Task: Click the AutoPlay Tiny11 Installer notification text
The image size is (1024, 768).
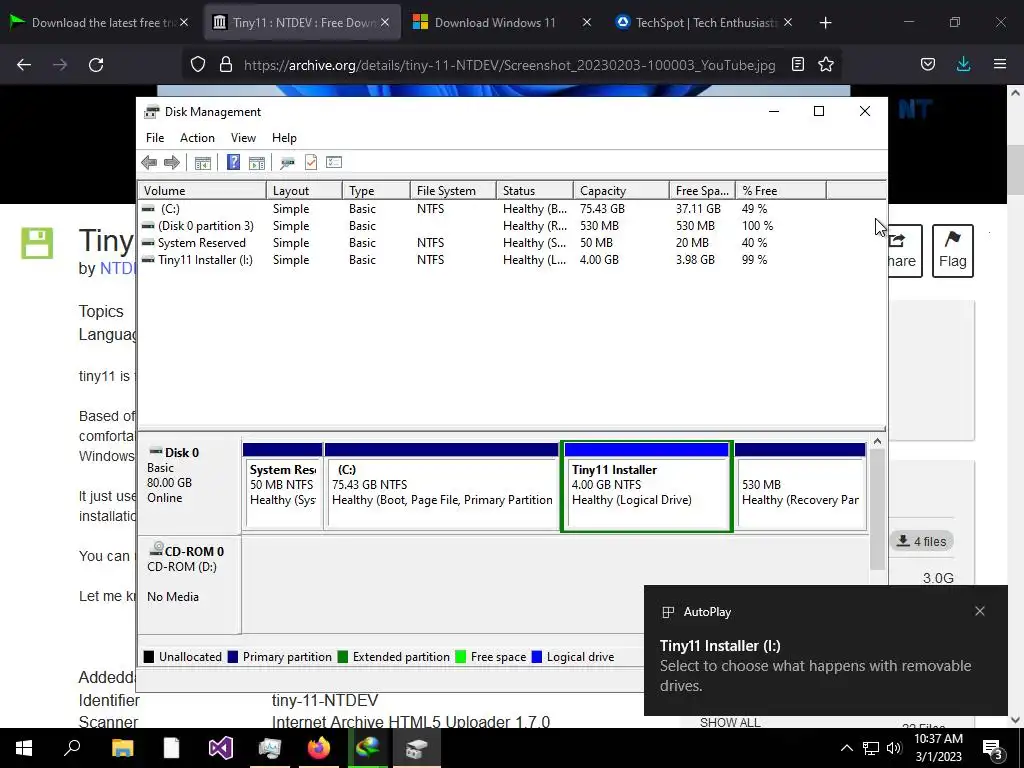Action: 815,665
